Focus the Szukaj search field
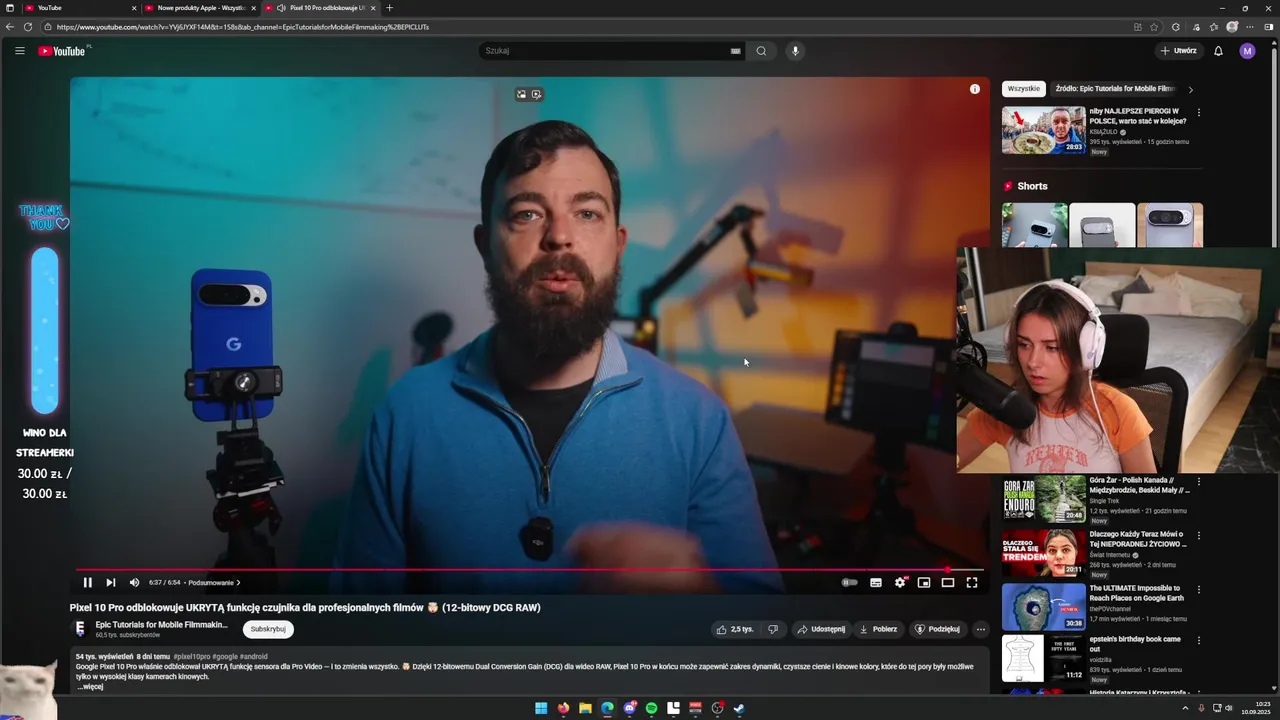 (x=605, y=51)
